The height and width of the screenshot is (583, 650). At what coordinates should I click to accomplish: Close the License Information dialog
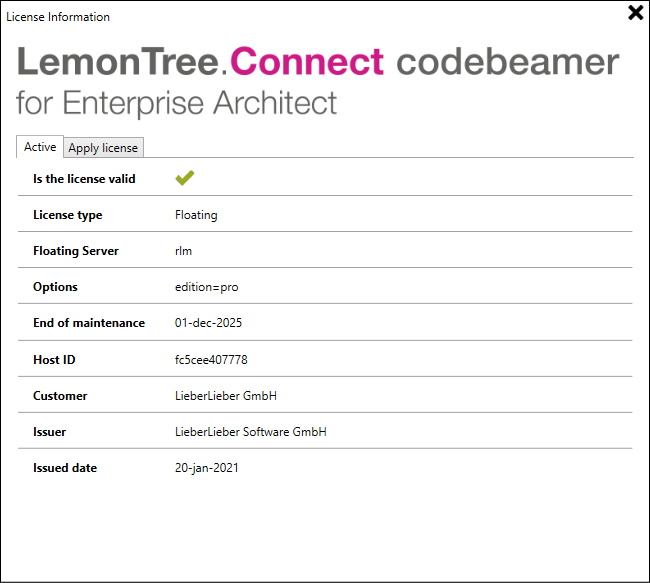tap(635, 12)
